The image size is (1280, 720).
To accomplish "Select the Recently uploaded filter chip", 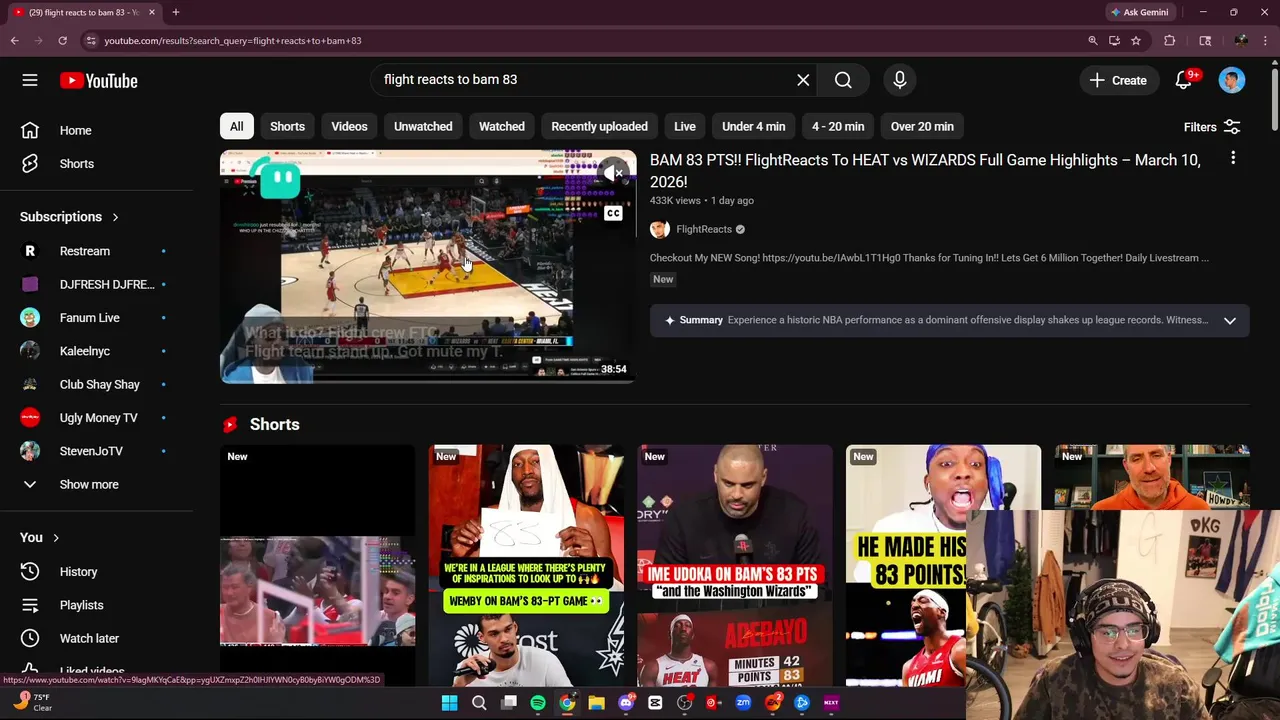I will click(599, 126).
